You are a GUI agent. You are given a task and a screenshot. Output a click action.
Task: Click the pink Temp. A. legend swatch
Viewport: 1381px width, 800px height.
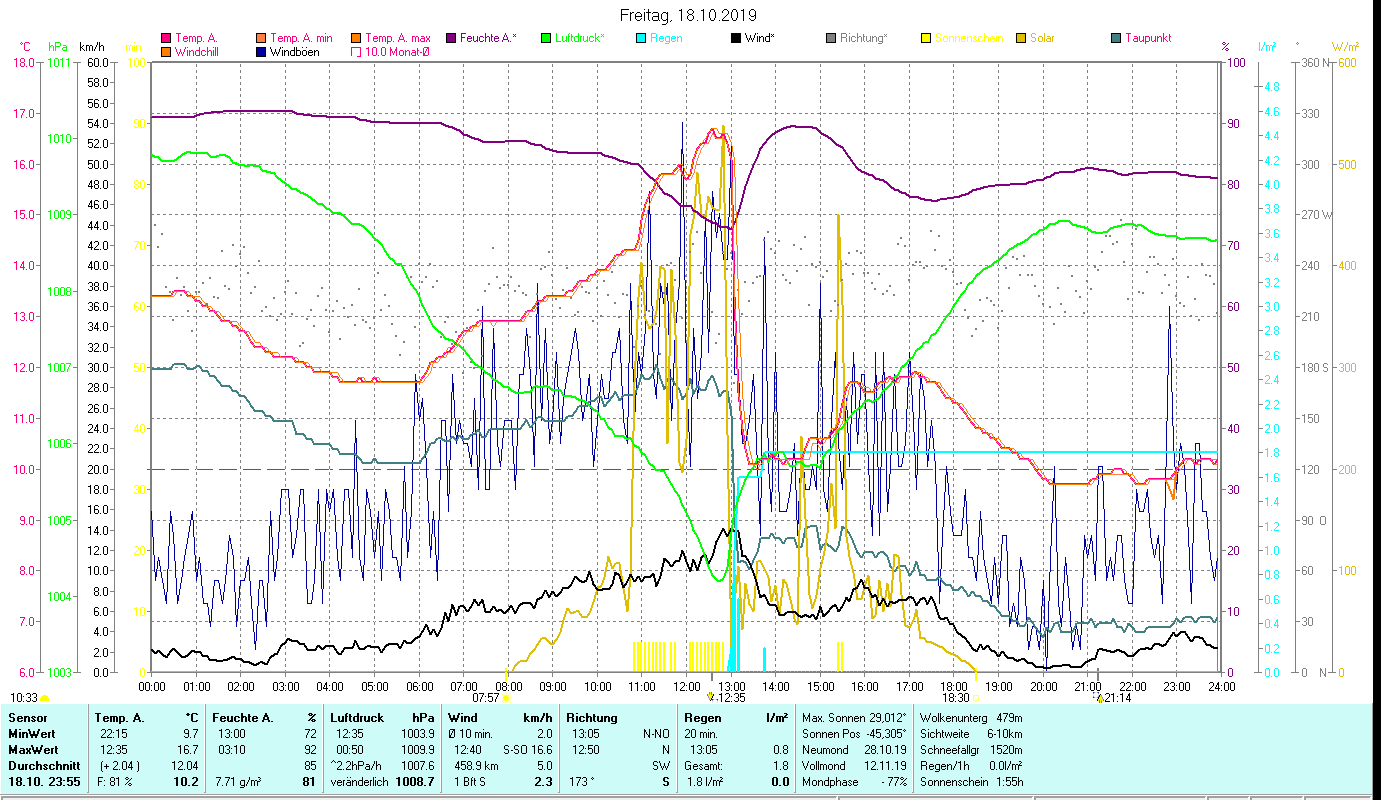(x=165, y=39)
